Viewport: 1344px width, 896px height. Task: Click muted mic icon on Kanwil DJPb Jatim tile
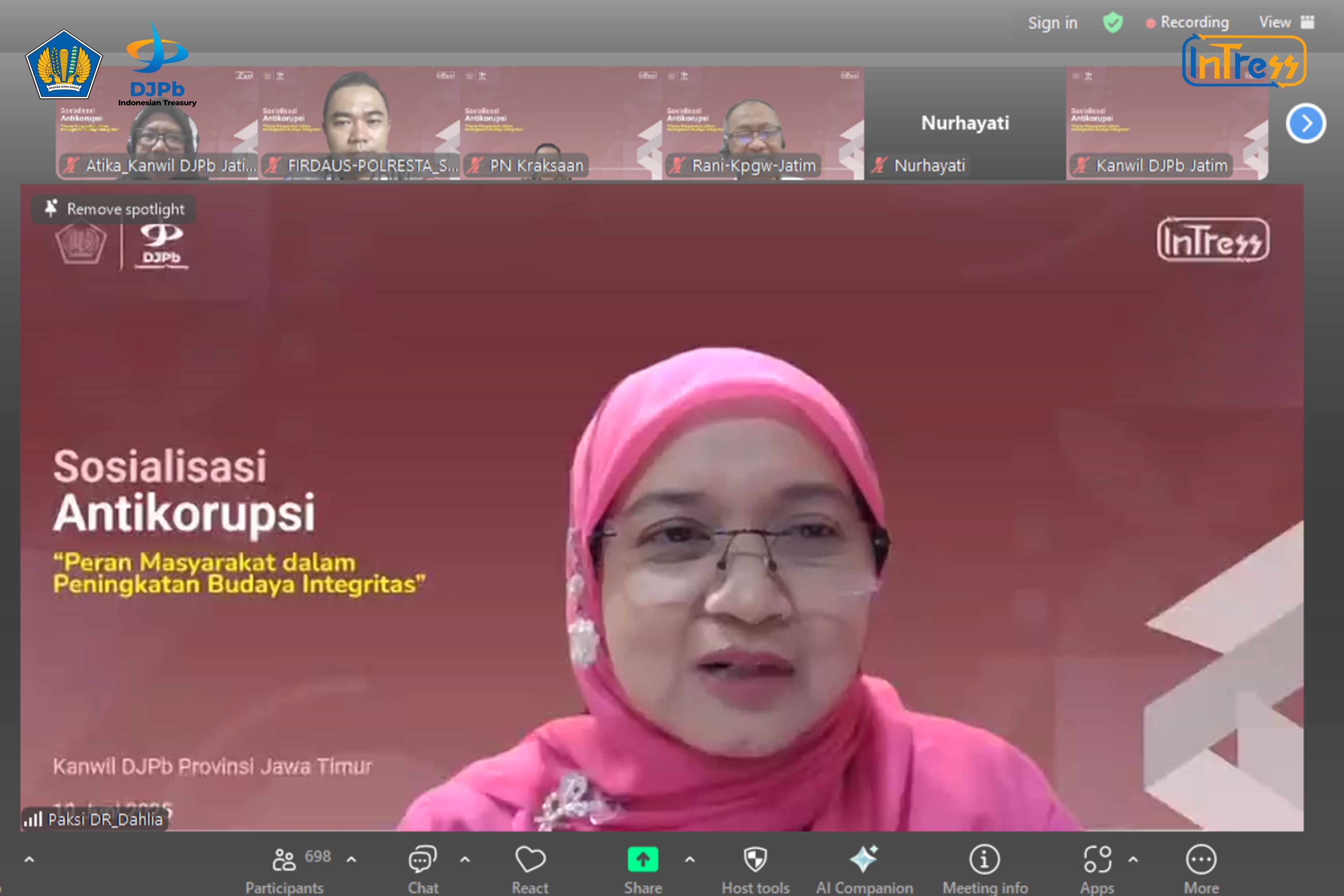(x=1081, y=165)
